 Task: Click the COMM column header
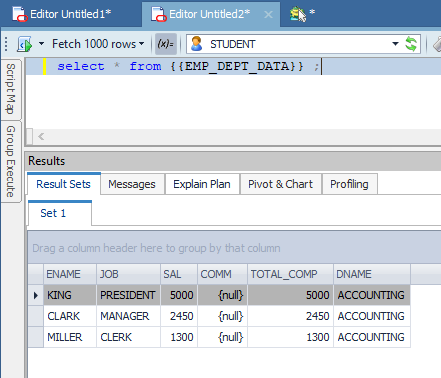pyautogui.click(x=222, y=274)
